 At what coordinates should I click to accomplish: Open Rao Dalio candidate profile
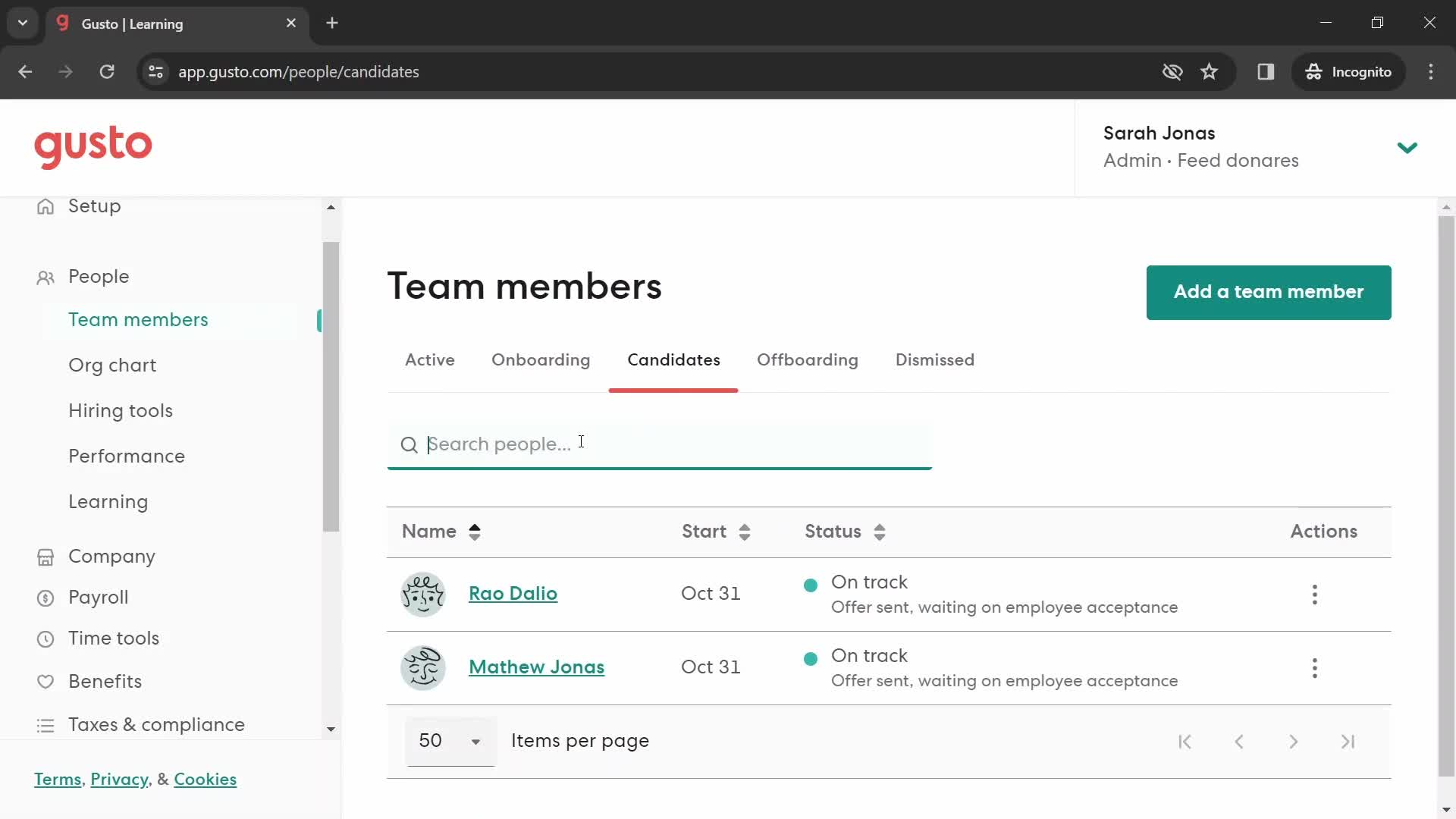click(x=513, y=593)
